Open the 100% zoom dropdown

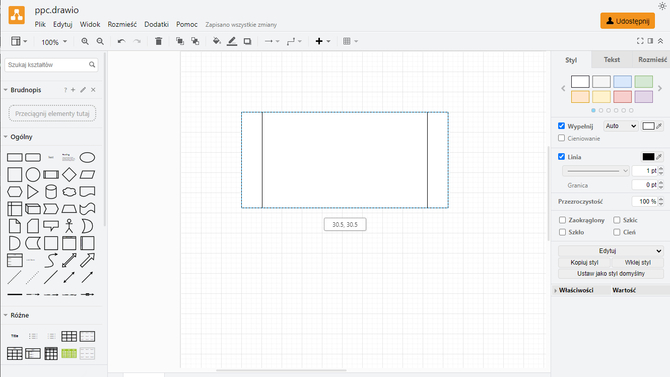coord(54,42)
